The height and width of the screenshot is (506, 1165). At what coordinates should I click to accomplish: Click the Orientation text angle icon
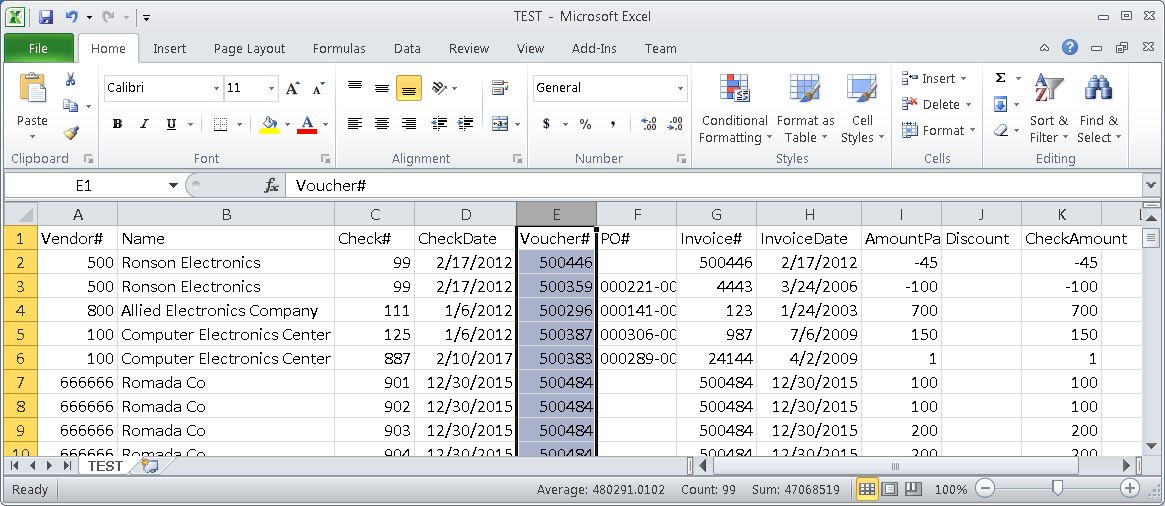[x=440, y=88]
